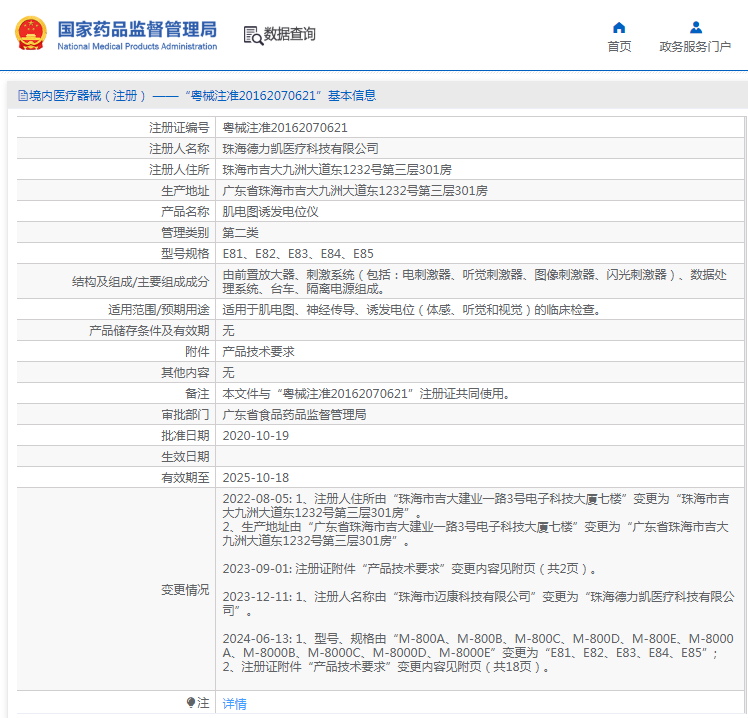
Task: Click the 注册证编号 row label
Action: point(179,128)
